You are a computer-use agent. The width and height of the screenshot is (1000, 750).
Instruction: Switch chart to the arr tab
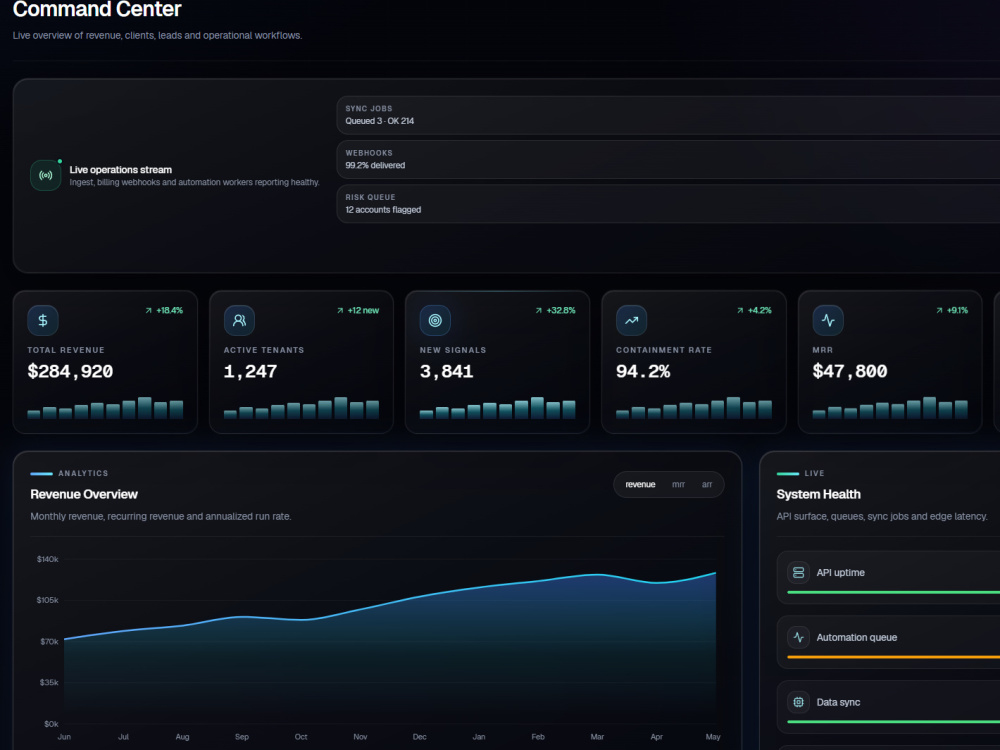(x=707, y=485)
